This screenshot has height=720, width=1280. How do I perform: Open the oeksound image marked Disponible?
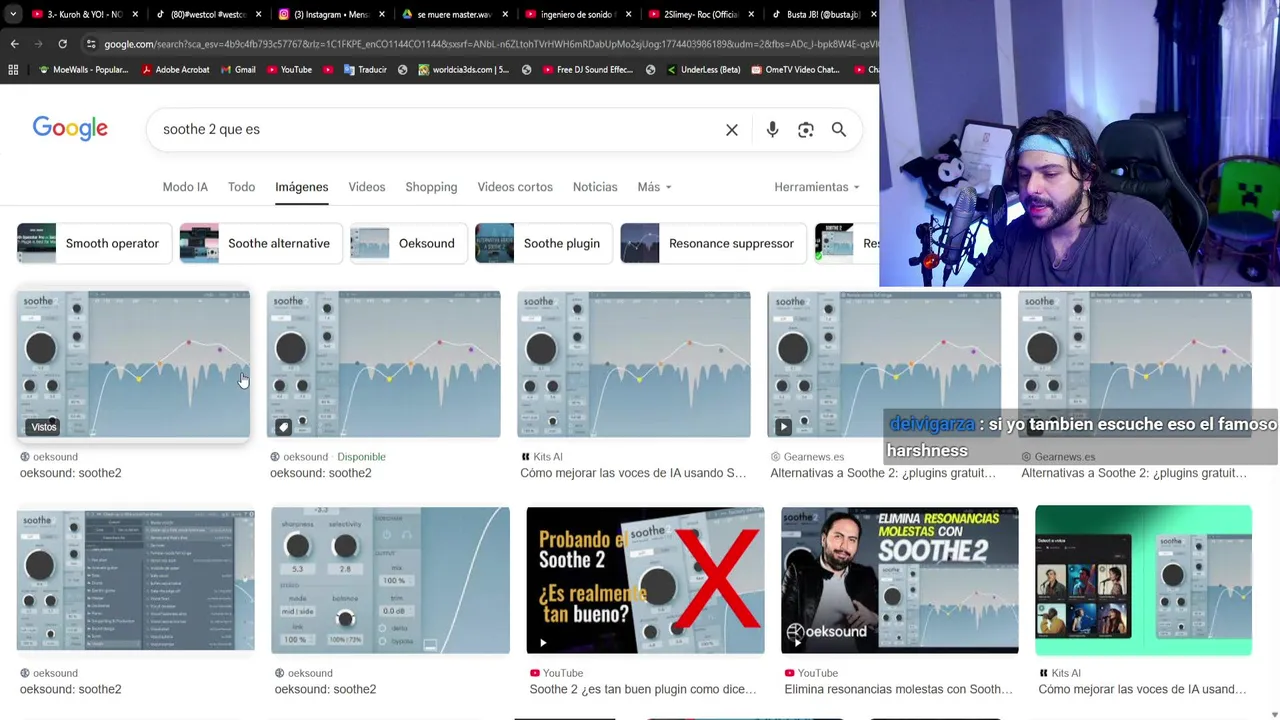pyautogui.click(x=383, y=364)
